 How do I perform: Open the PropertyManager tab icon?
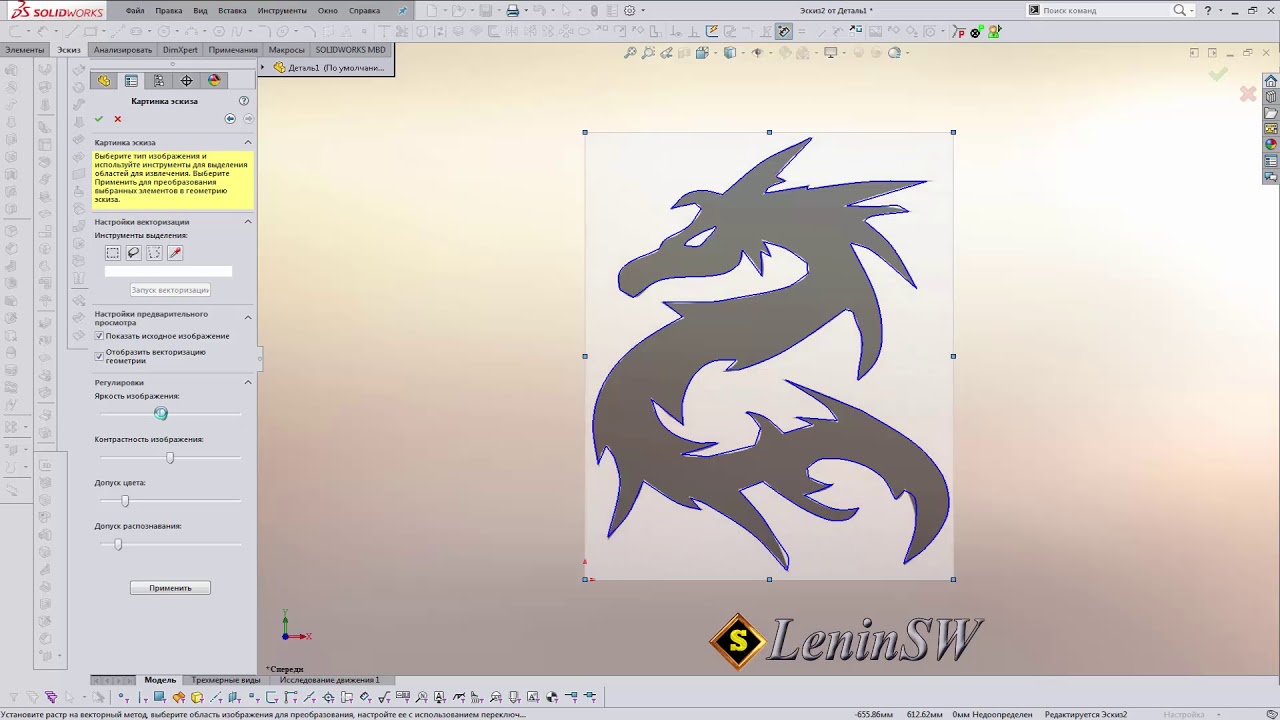point(131,81)
